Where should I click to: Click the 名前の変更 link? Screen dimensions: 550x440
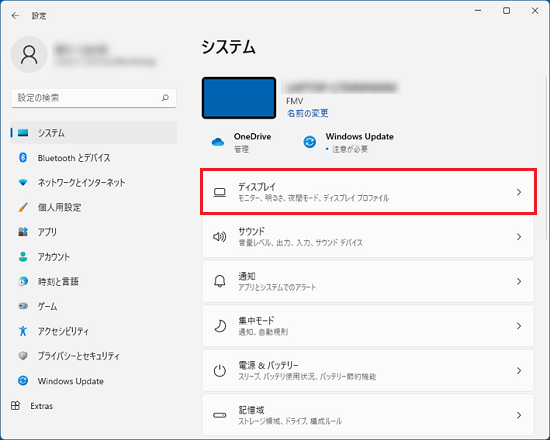click(308, 113)
